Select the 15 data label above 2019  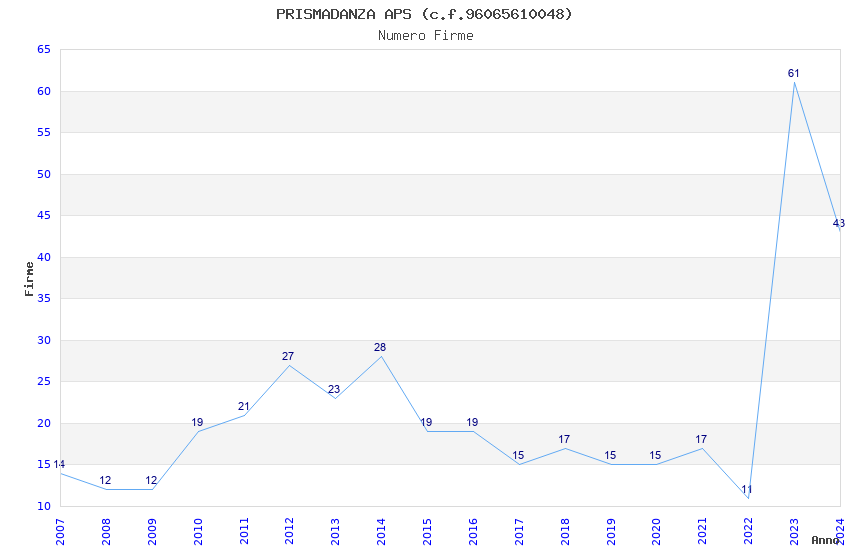tap(610, 455)
